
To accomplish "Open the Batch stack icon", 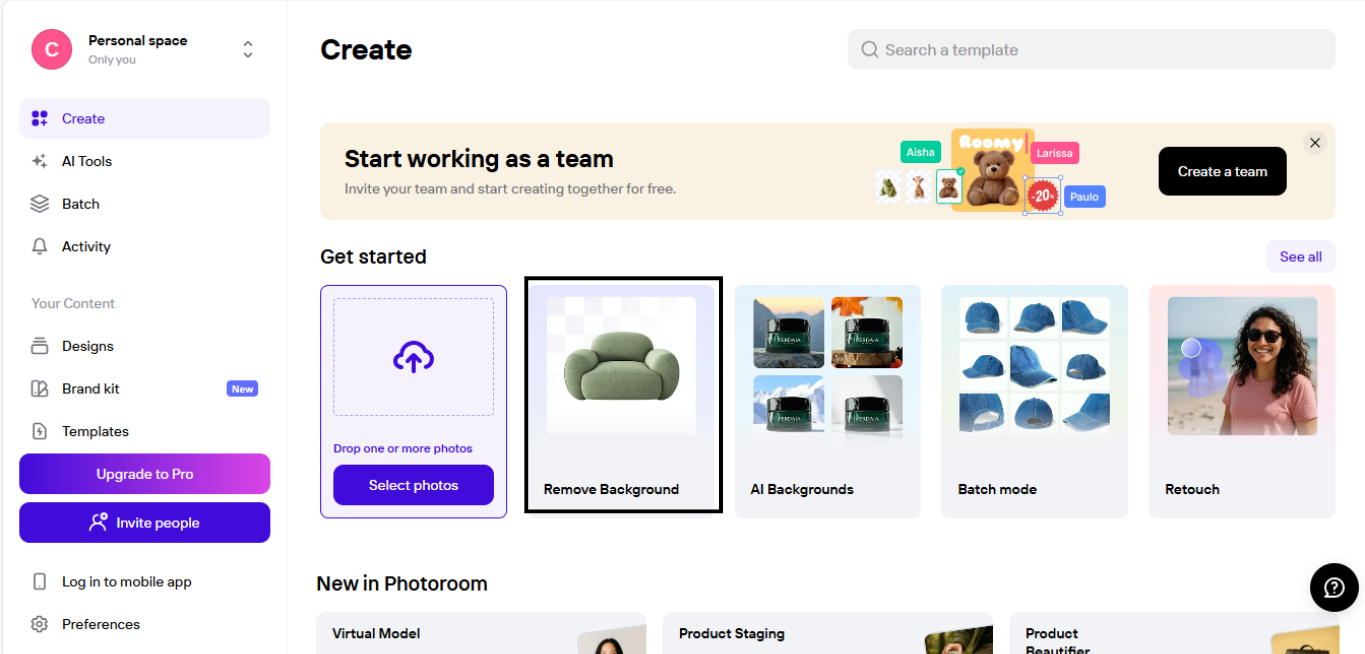I will pos(40,204).
